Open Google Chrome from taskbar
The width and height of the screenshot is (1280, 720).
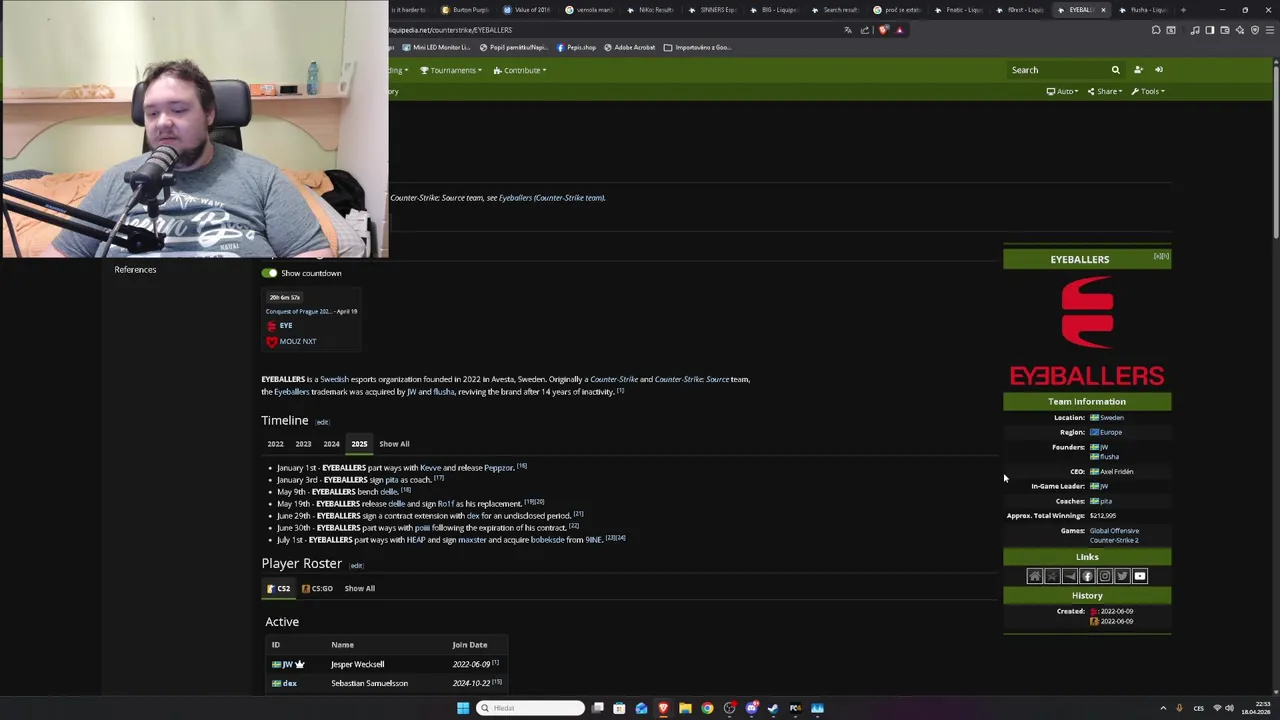click(x=707, y=708)
